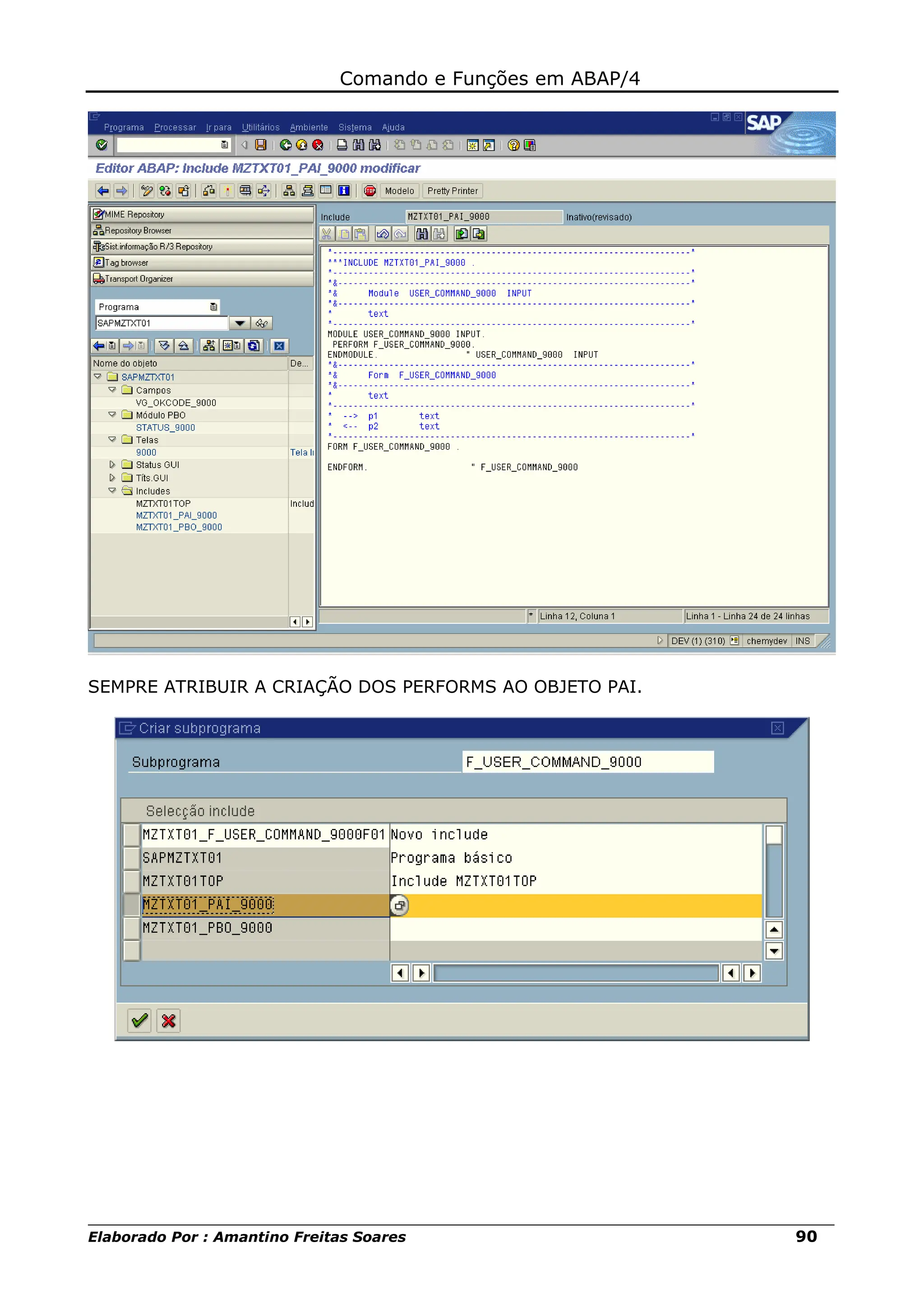Click the Save disk icon
Image resolution: width=924 pixels, height=1308 pixels.
pos(261,145)
